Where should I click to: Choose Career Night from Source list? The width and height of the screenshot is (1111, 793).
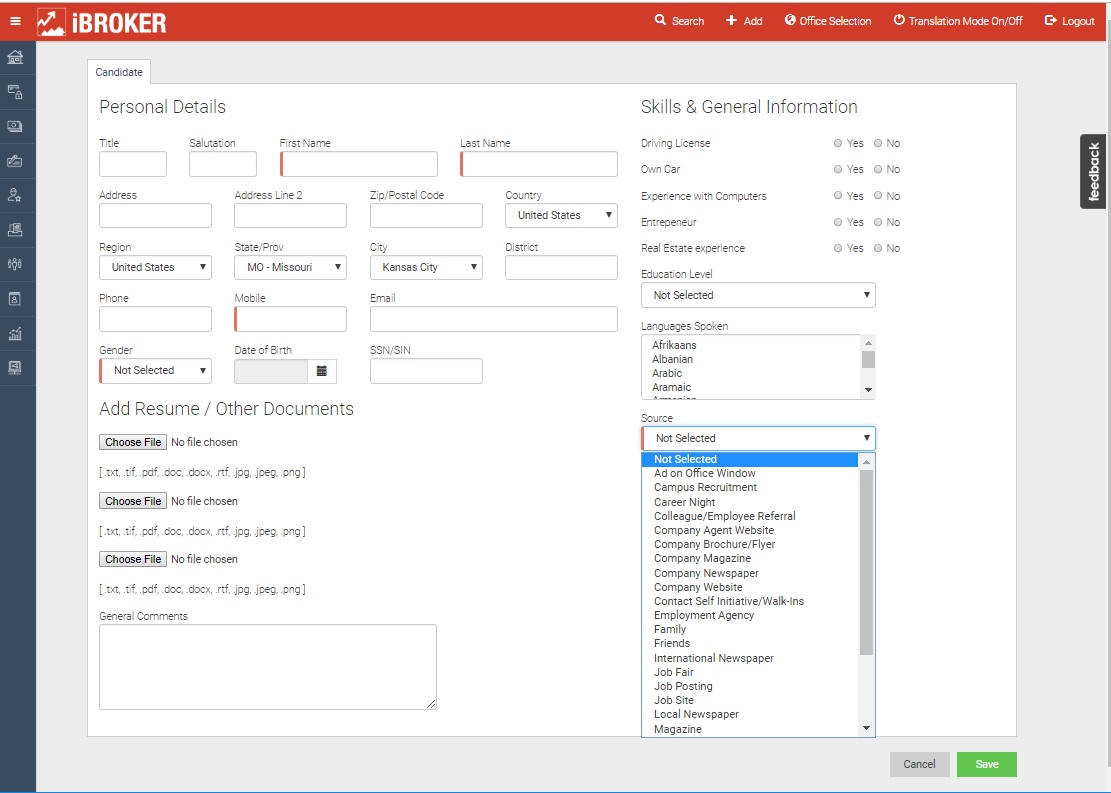[x=750, y=502]
